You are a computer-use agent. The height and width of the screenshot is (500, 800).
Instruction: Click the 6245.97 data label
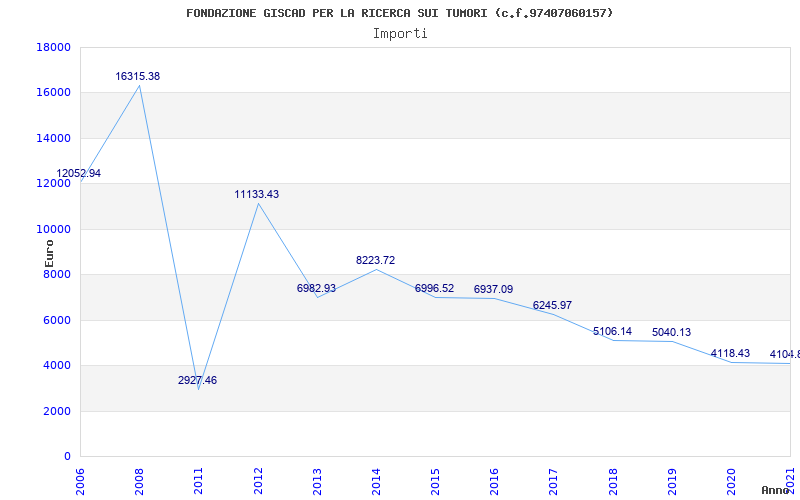click(552, 305)
